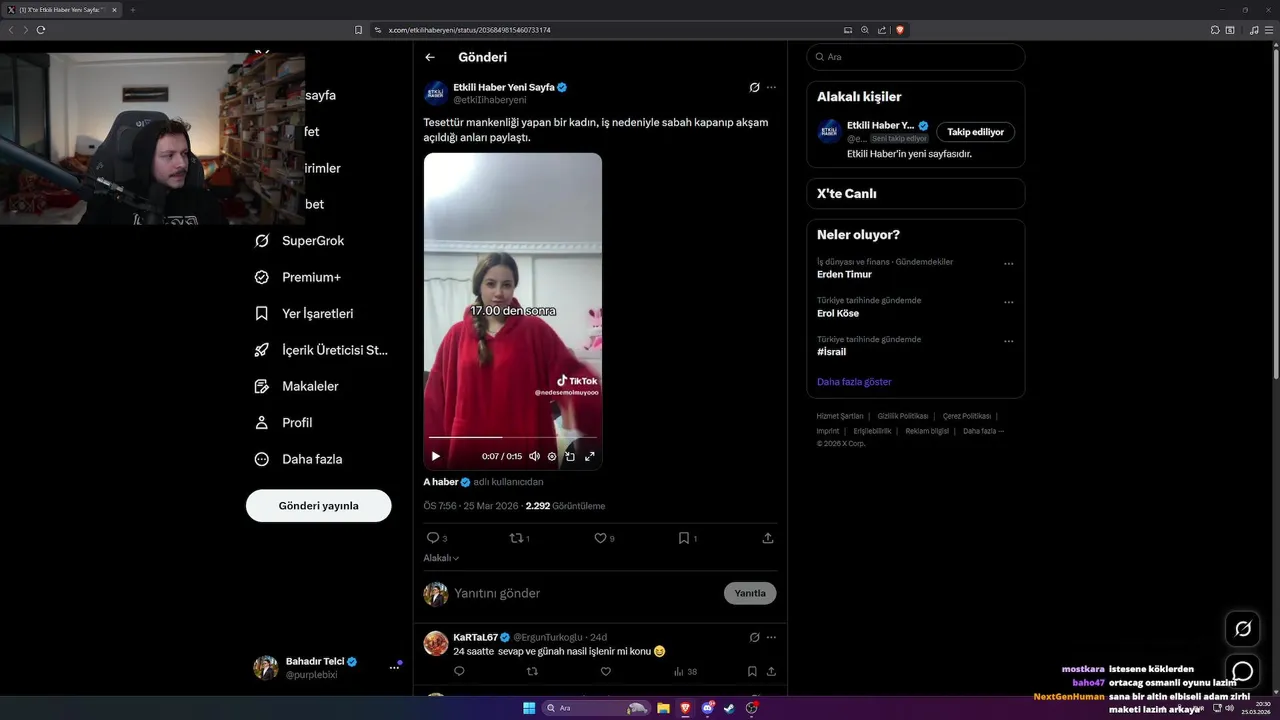
Task: Open more options on Etkili Haber post
Action: pyautogui.click(x=771, y=87)
